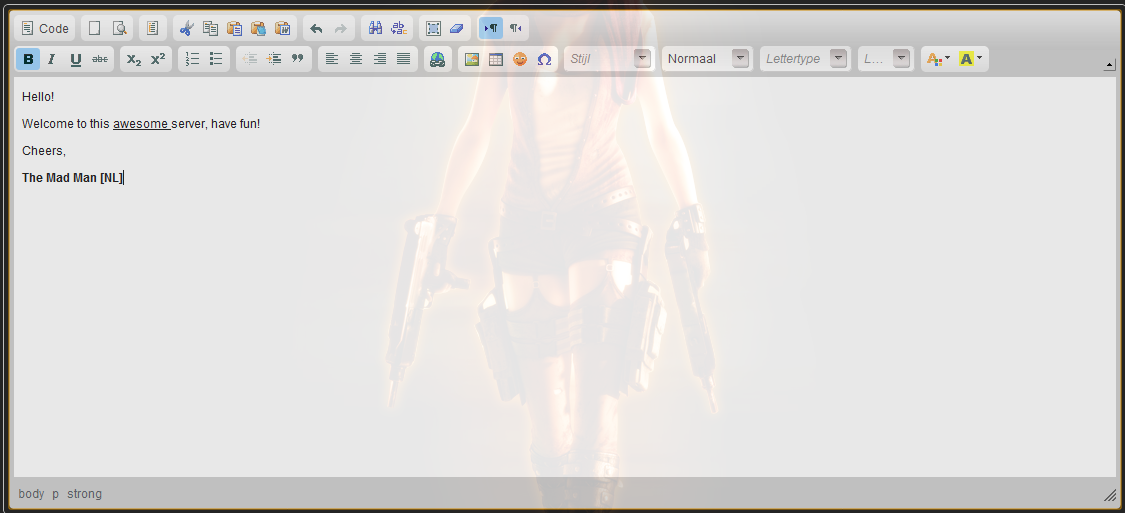Viewport: 1125px width, 513px height.
Task: Select the body element in path
Action: pos(31,494)
